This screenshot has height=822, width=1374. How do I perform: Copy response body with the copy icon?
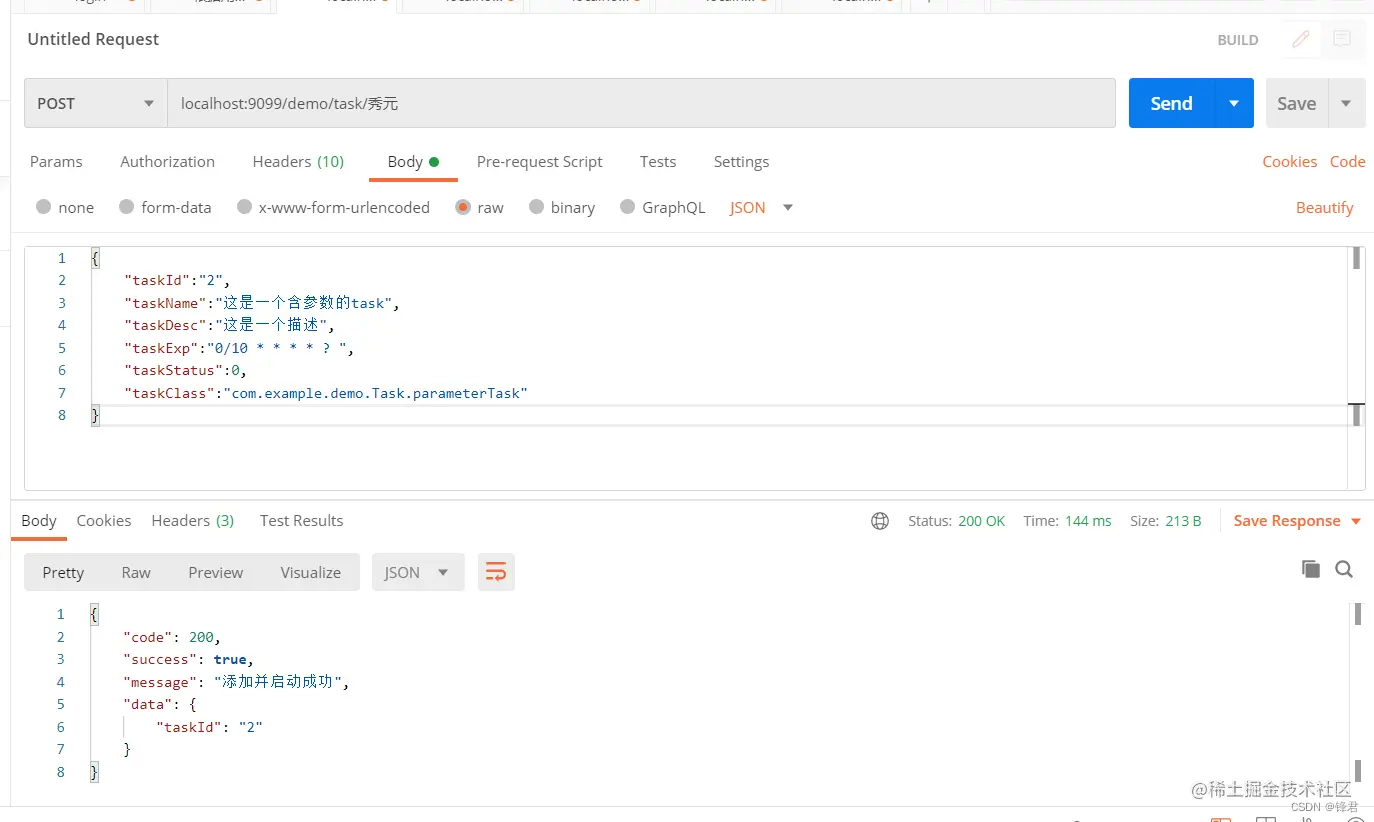pyautogui.click(x=1310, y=569)
